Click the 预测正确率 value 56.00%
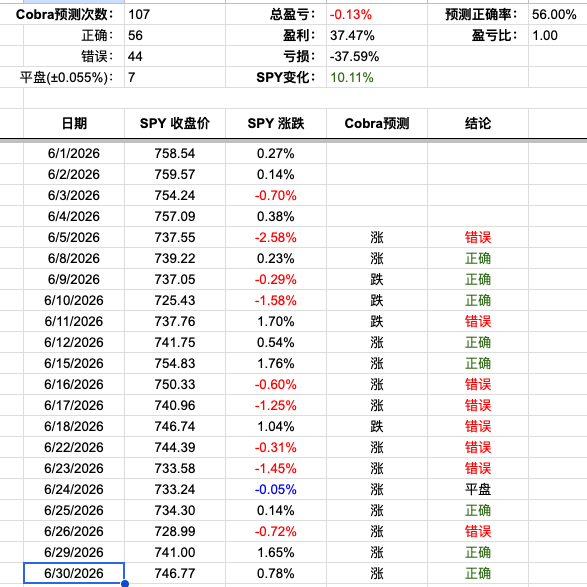Viewport: 587px width, 587px height. point(558,15)
